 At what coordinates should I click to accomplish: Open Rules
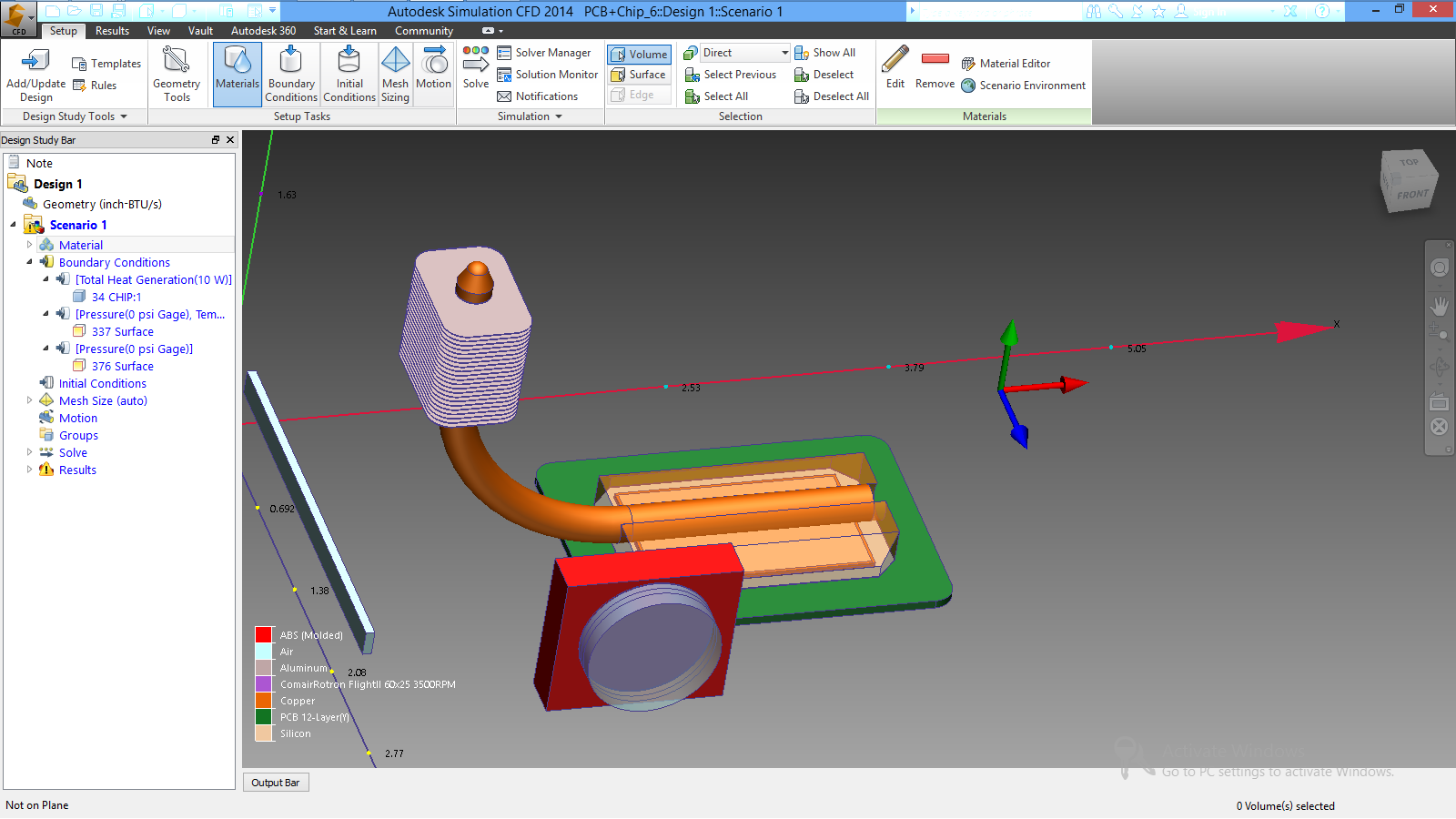[95, 86]
